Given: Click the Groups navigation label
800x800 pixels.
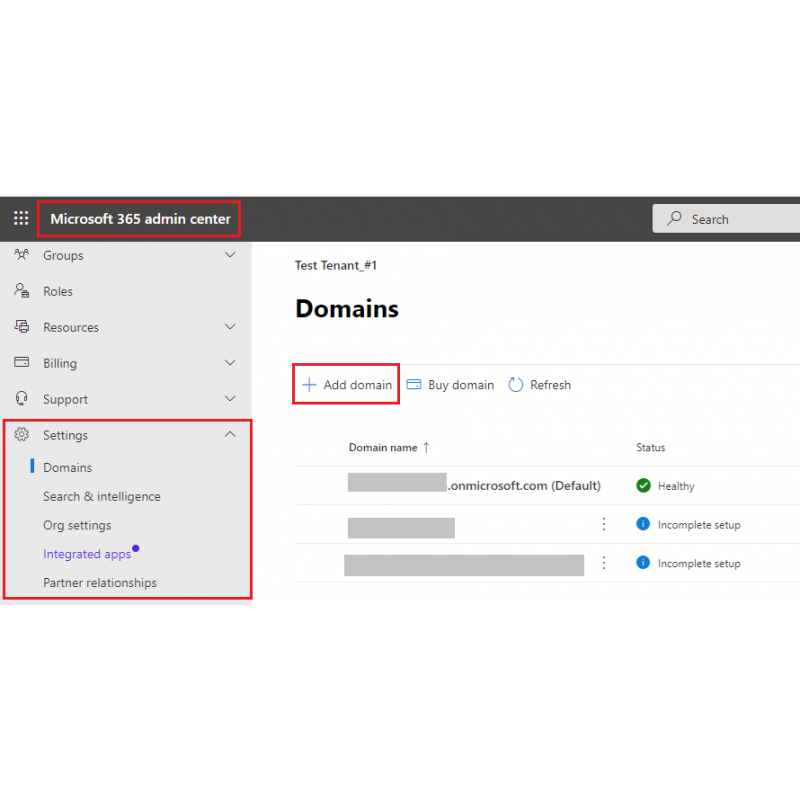Looking at the screenshot, I should pyautogui.click(x=63, y=255).
